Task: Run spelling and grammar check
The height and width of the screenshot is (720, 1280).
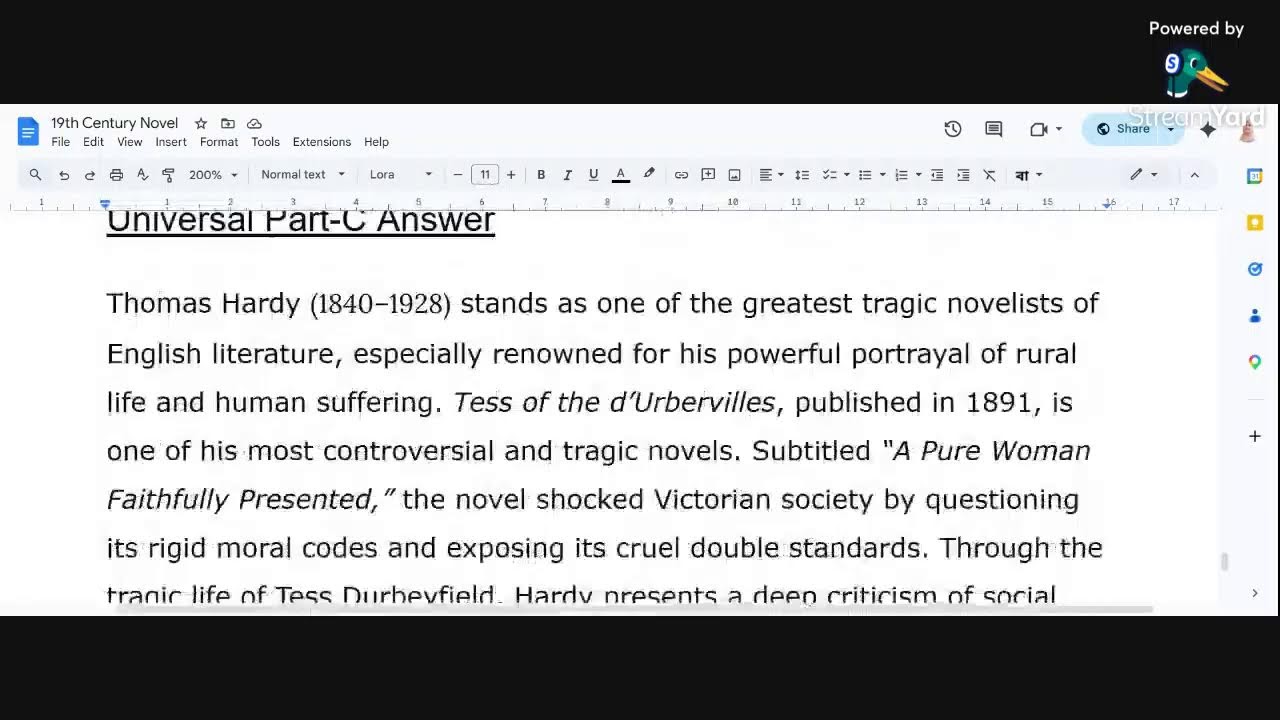Action: coord(142,175)
